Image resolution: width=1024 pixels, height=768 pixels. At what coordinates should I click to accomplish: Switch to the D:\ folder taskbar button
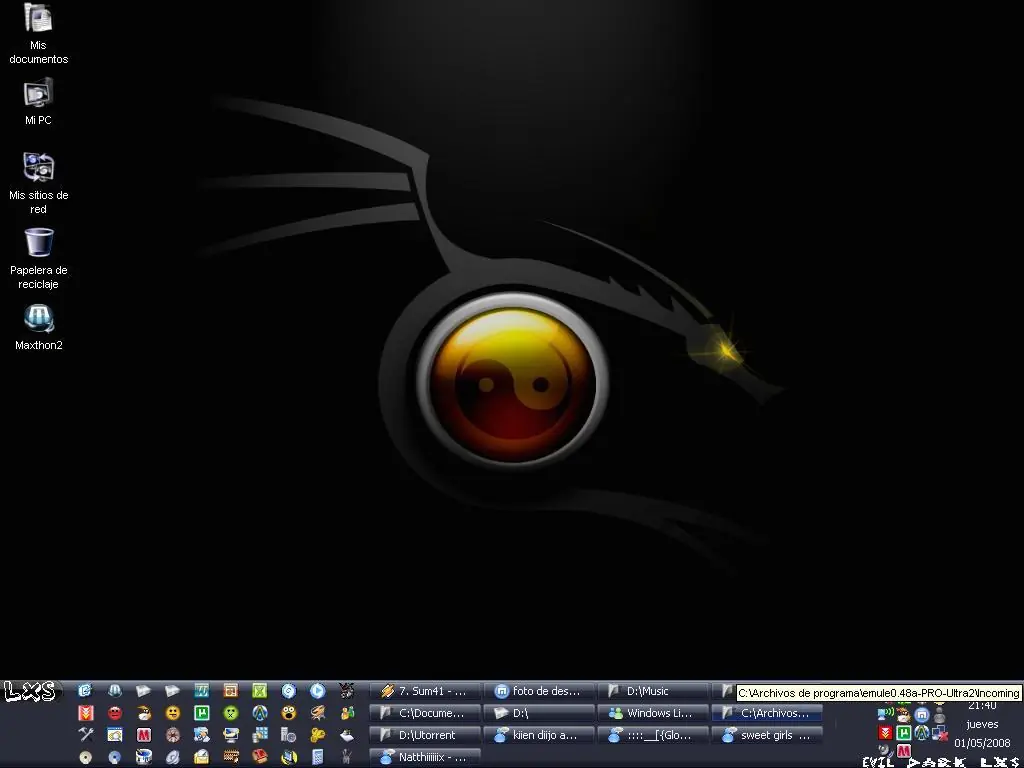[x=539, y=712]
